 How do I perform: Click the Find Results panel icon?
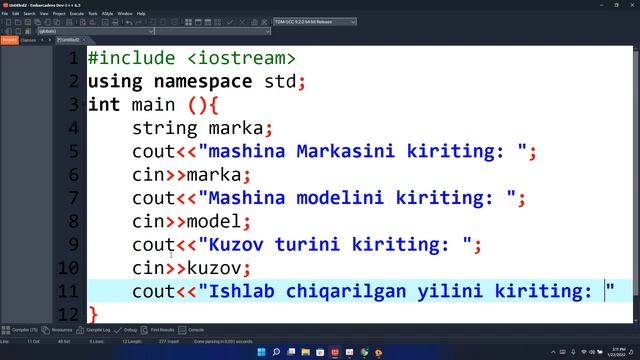(x=144, y=330)
